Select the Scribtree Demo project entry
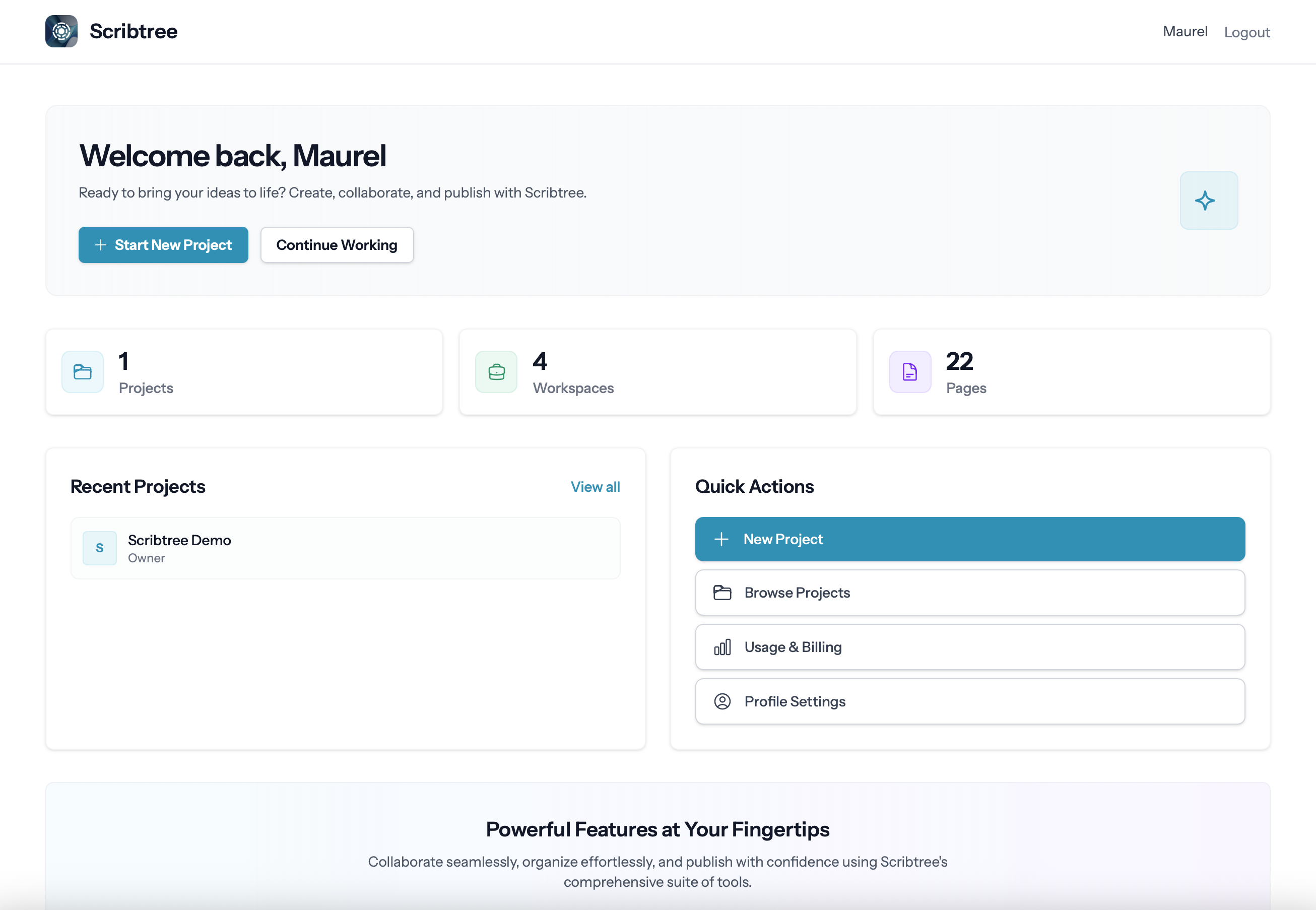Viewport: 1316px width, 910px height. [x=344, y=548]
